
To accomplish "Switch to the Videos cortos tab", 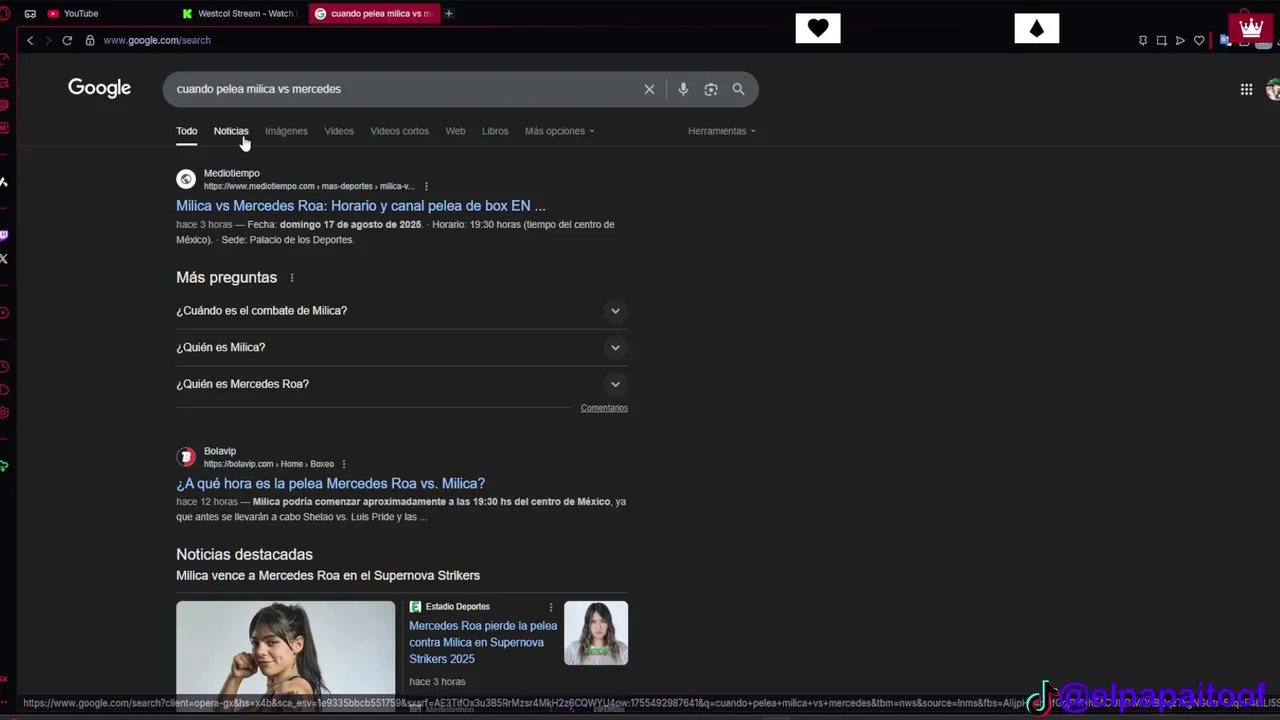I will [x=399, y=131].
